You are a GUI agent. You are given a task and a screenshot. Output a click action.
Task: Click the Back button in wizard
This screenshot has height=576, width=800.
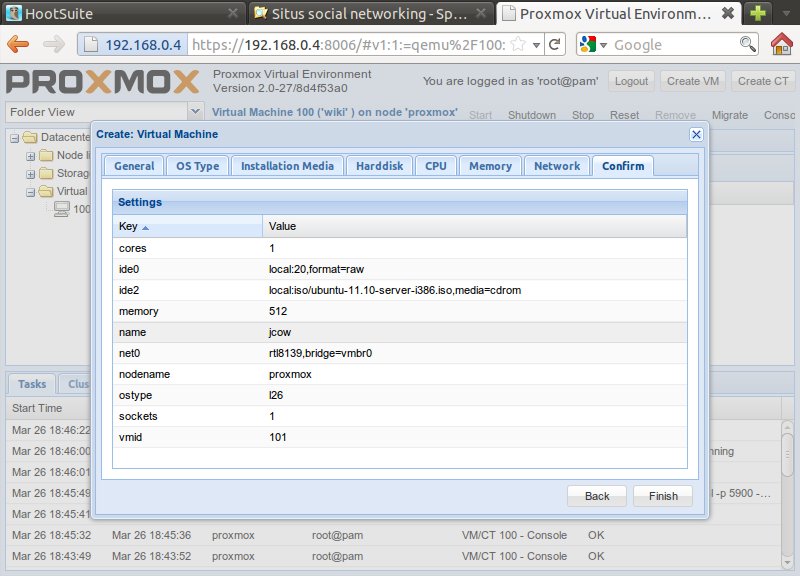click(x=597, y=496)
